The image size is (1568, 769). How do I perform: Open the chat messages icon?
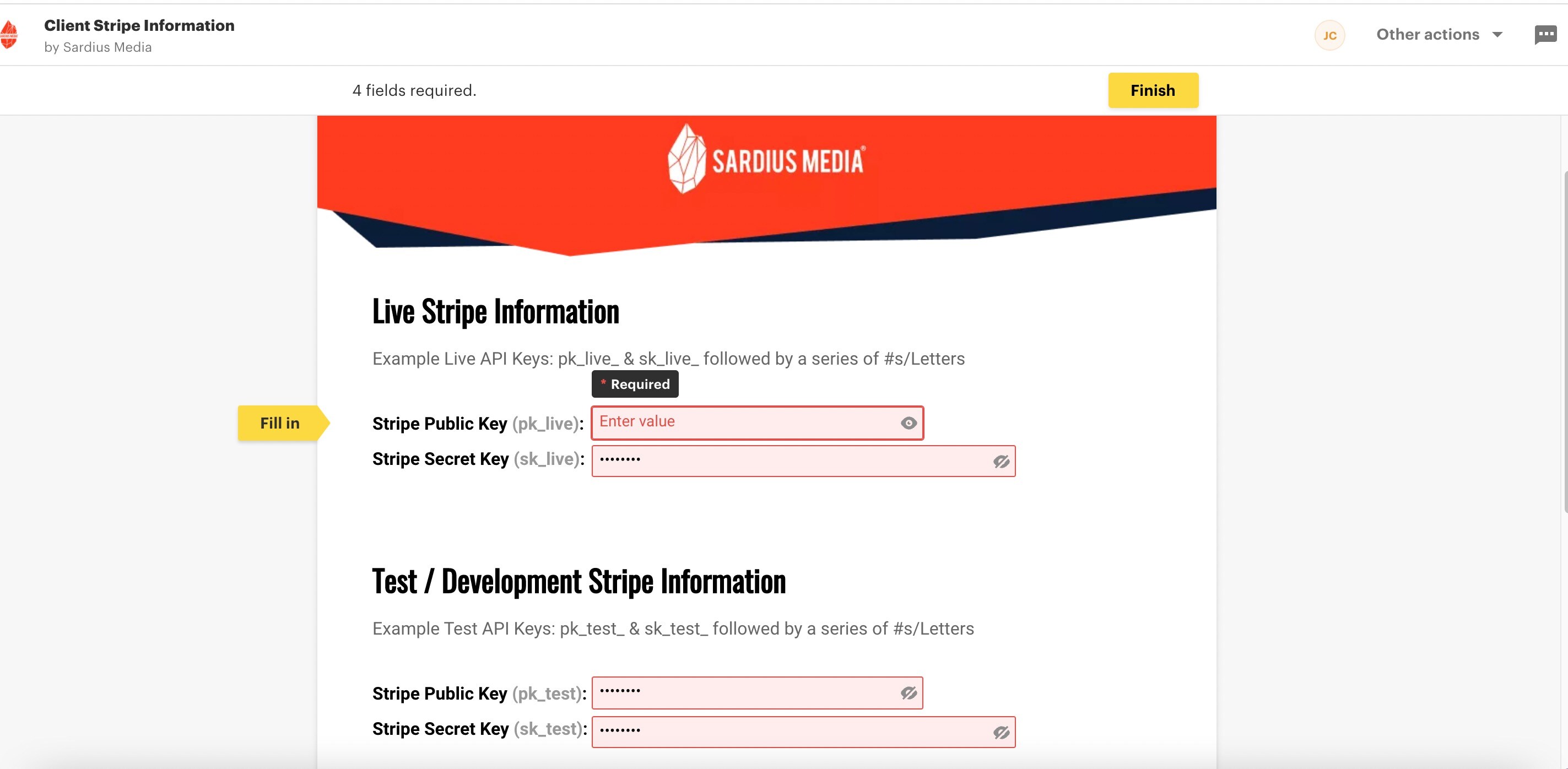click(1545, 35)
